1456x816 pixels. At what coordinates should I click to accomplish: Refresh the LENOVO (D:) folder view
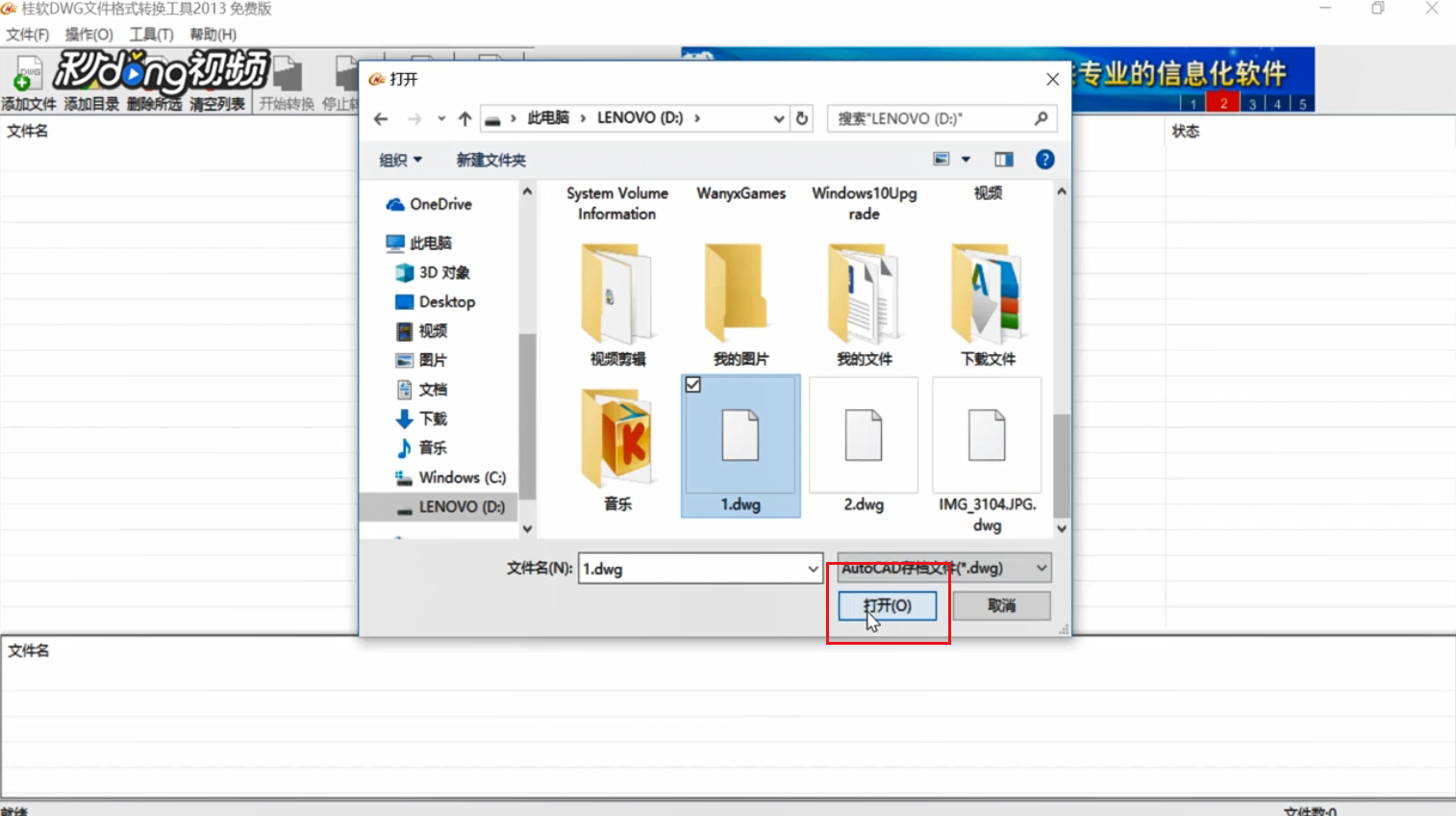point(802,118)
